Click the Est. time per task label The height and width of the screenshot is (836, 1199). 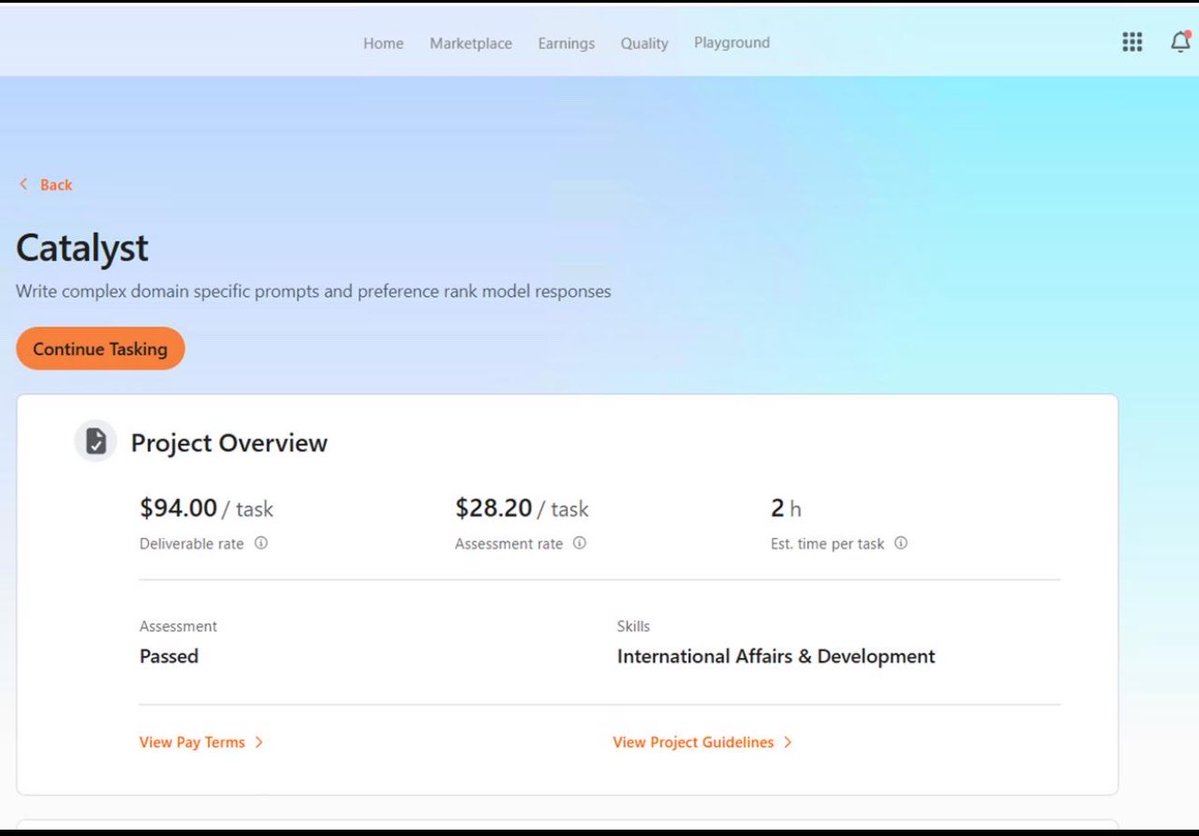pyautogui.click(x=827, y=544)
